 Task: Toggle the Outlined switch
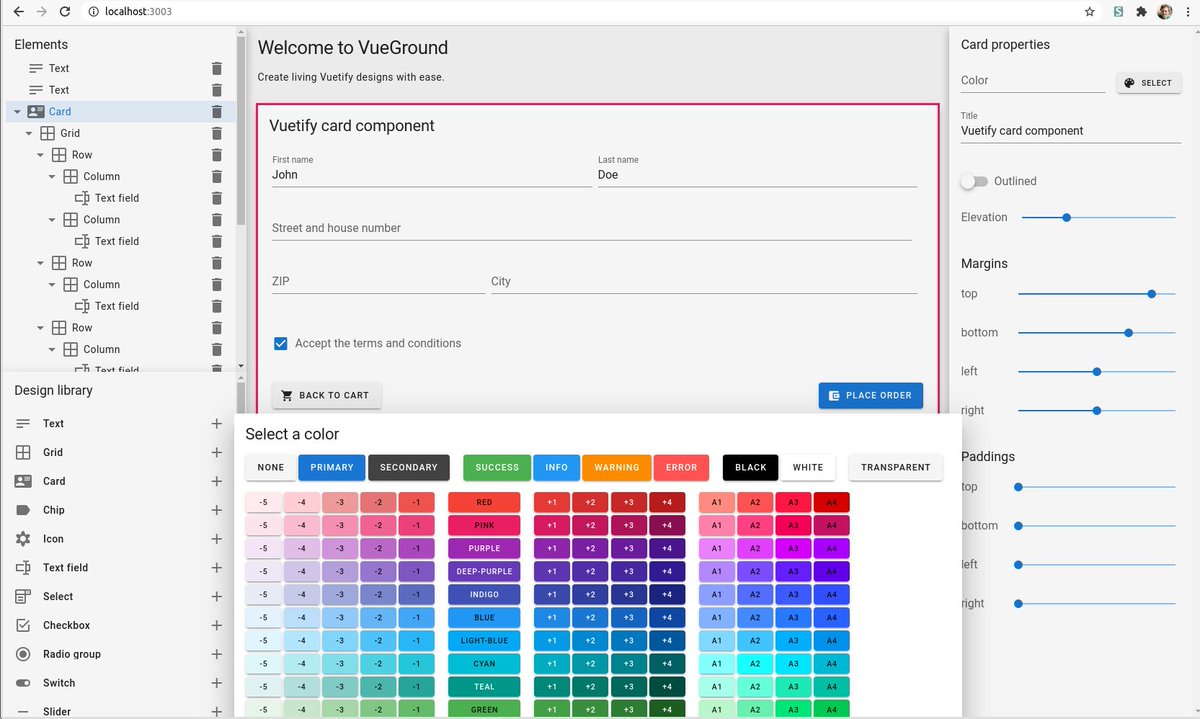974,181
